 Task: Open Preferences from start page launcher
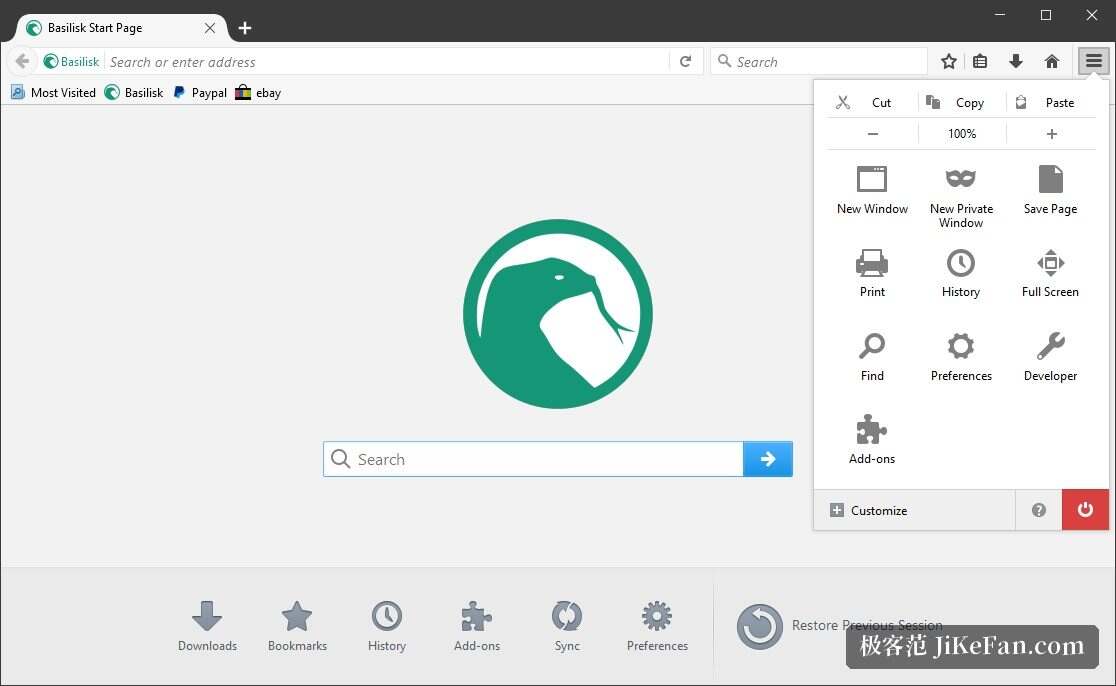(x=657, y=626)
